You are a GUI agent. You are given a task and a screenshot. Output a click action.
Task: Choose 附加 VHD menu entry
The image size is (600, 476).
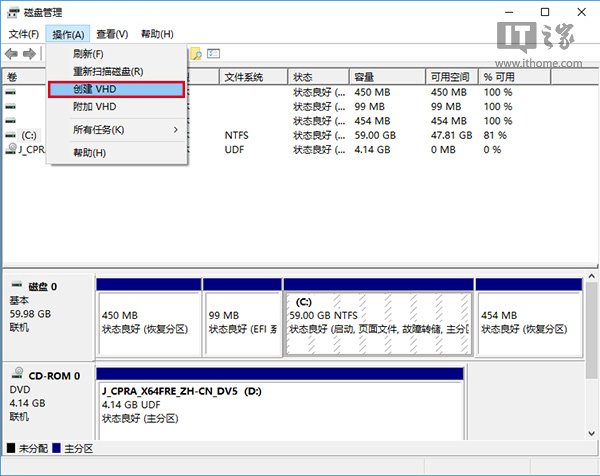pos(95,107)
